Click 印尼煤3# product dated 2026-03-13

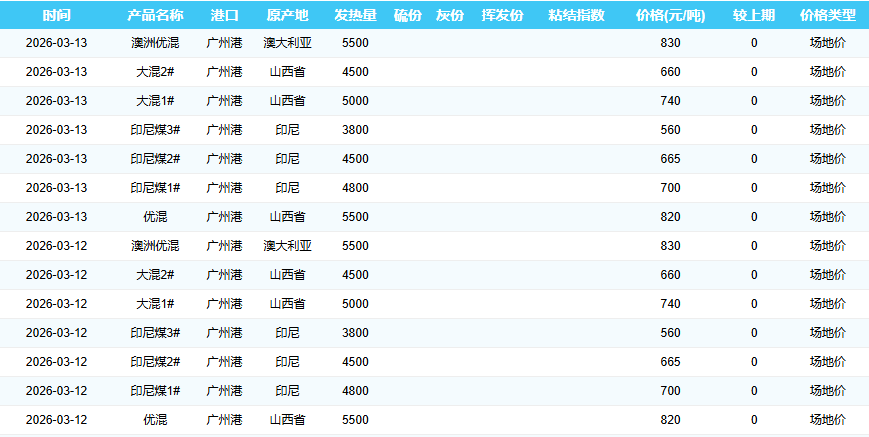pyautogui.click(x=155, y=130)
